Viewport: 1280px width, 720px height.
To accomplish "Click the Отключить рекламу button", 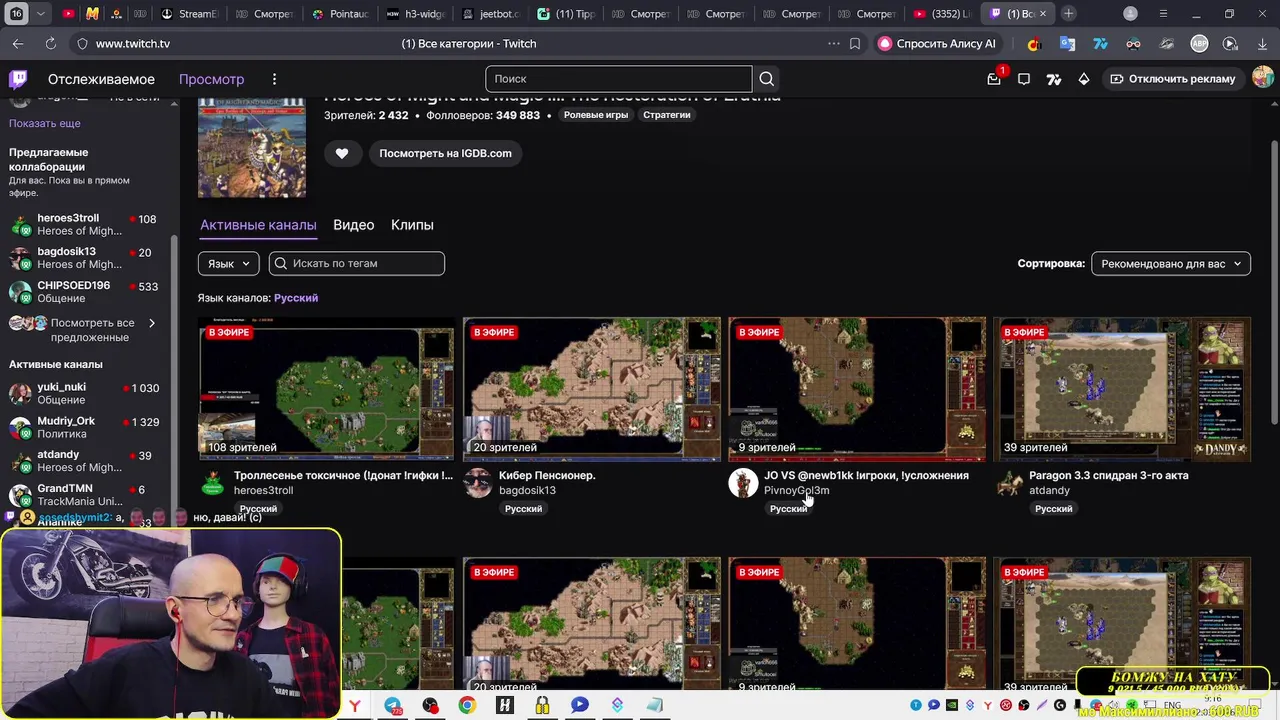I will tap(1173, 79).
